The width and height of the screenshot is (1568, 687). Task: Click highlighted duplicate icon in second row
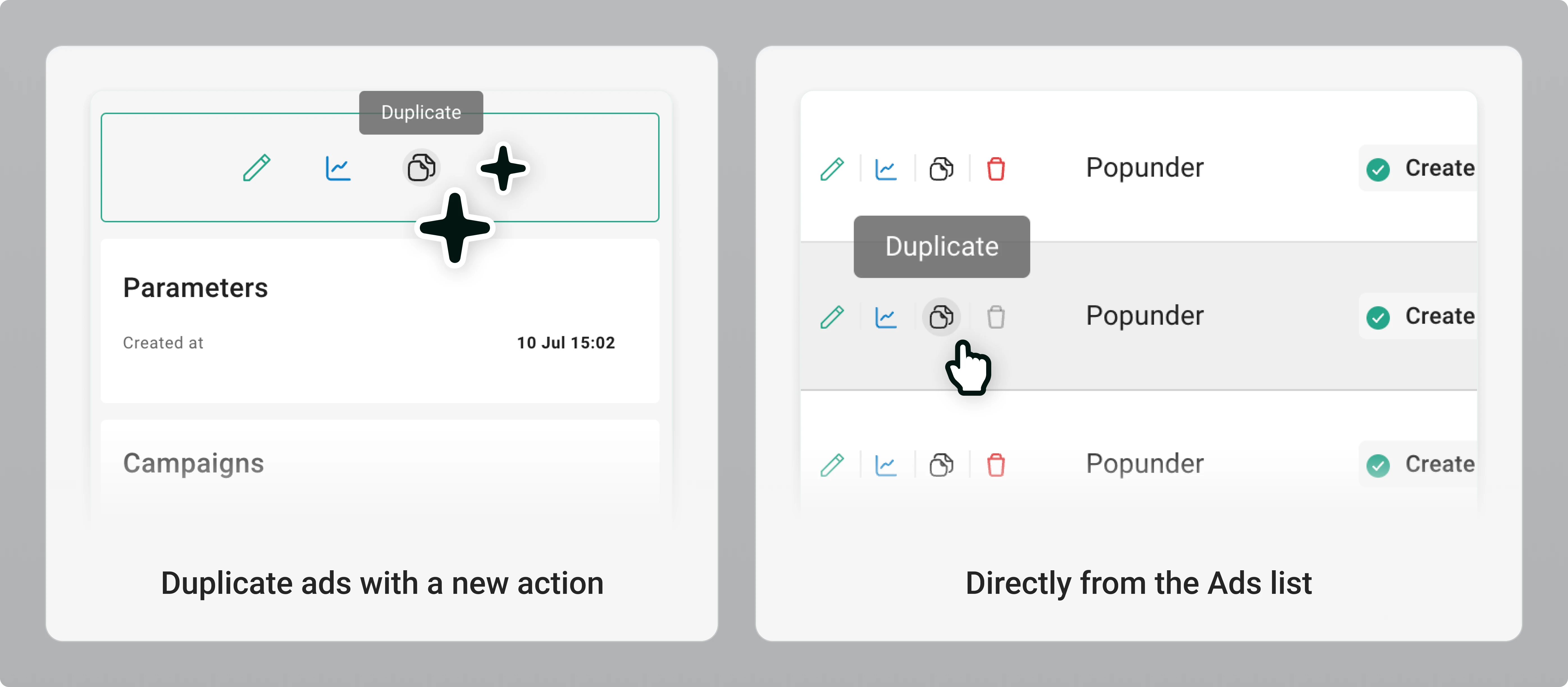pyautogui.click(x=941, y=317)
